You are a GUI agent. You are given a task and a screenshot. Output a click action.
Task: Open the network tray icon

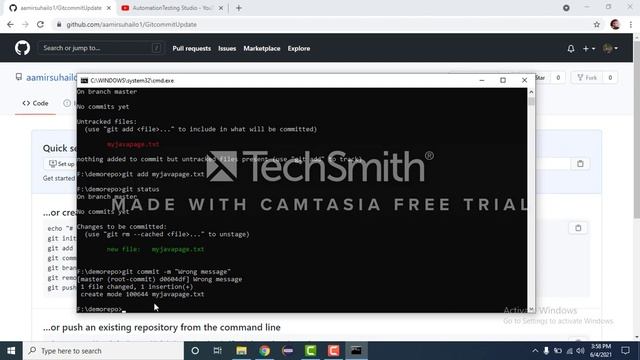[x=569, y=351]
